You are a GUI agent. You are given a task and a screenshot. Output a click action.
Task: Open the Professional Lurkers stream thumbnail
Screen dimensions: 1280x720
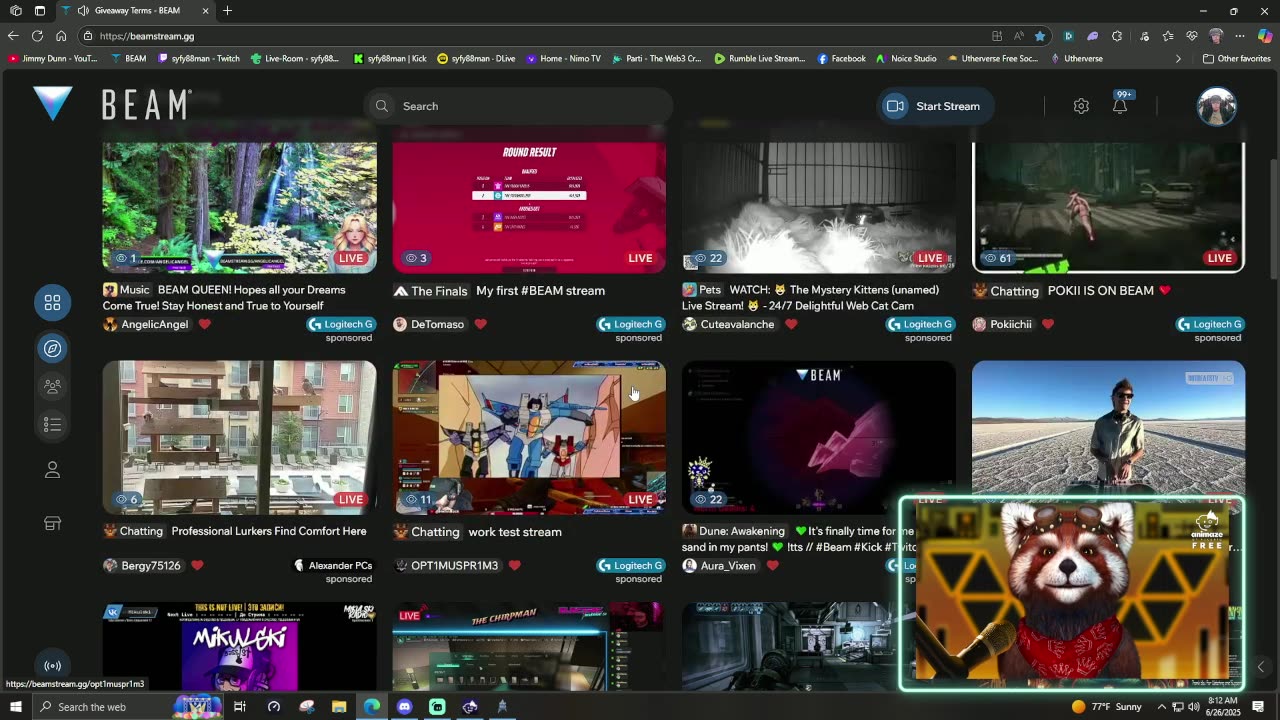240,437
